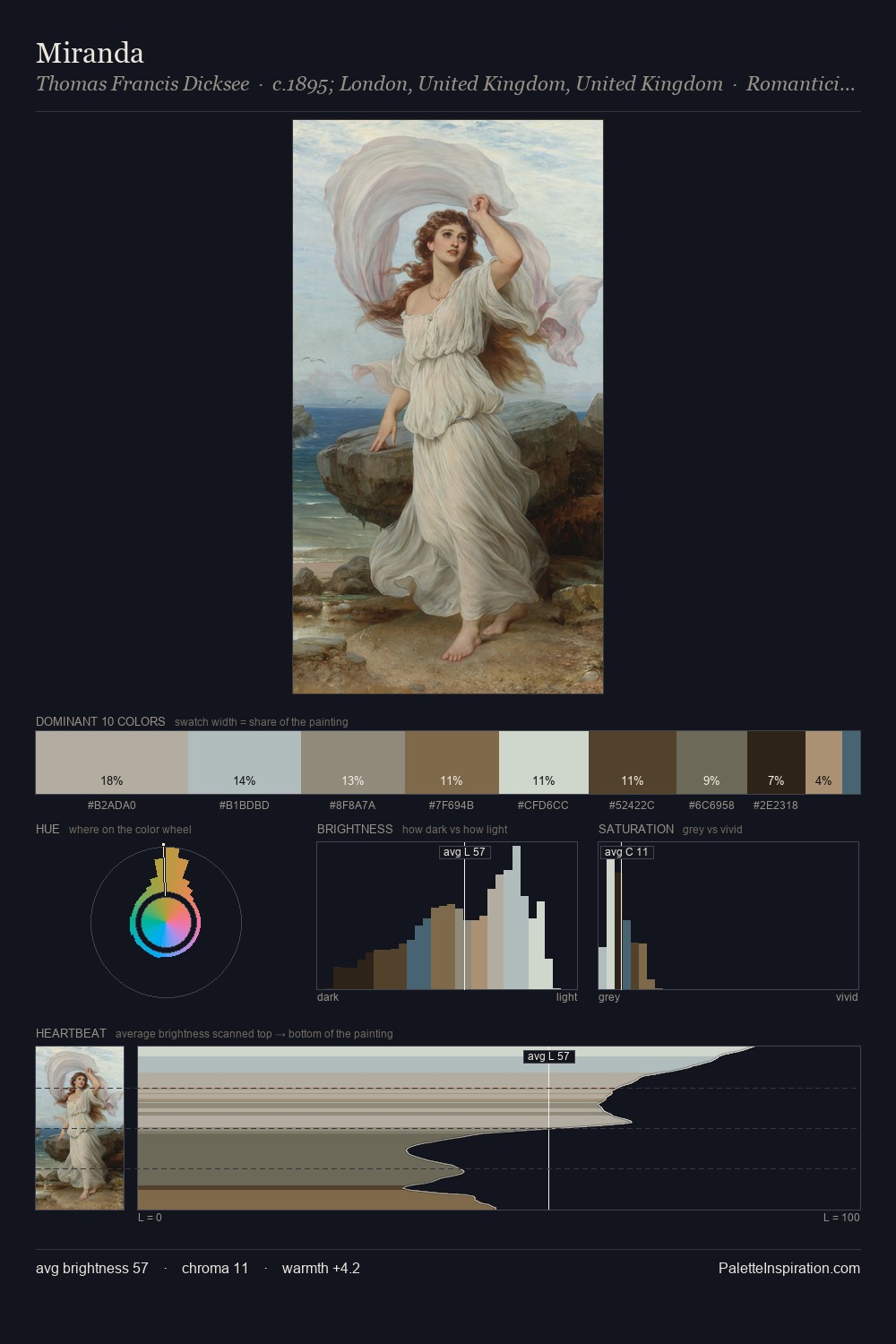Click the 'L = 0' axis label
896x1344 pixels.
point(150,1218)
